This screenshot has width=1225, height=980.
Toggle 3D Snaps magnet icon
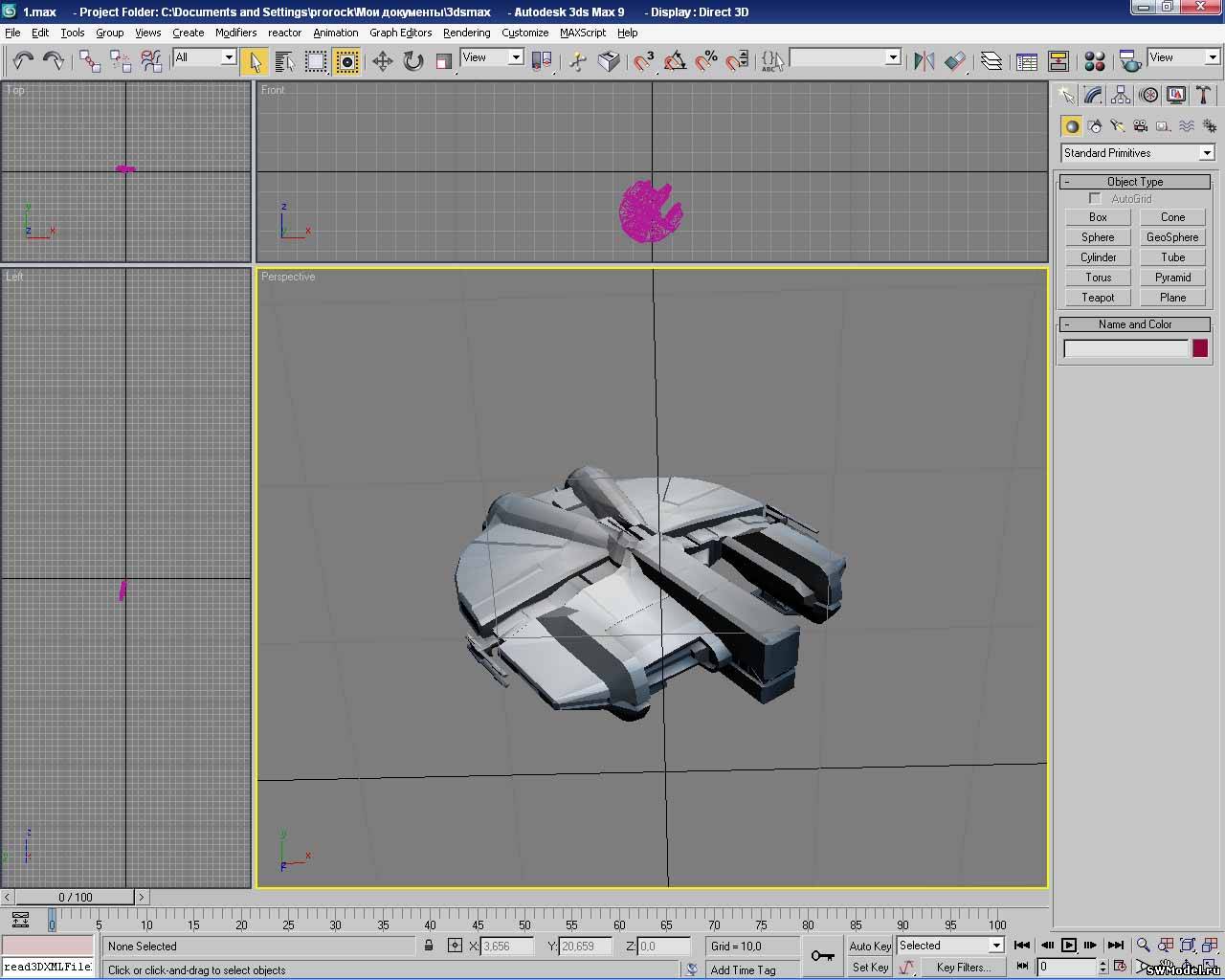(644, 61)
